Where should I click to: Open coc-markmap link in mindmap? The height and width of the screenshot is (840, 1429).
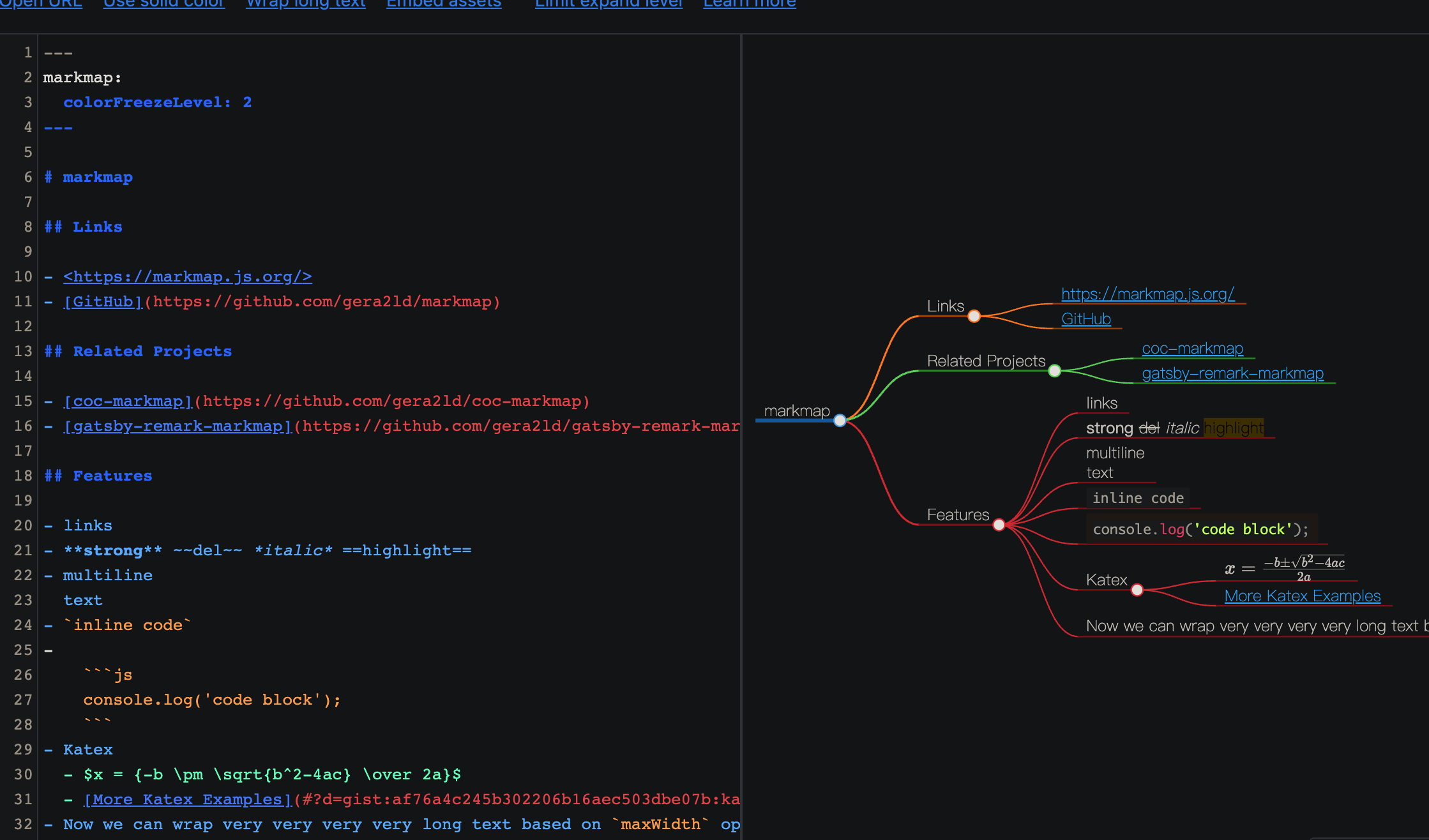[1193, 349]
